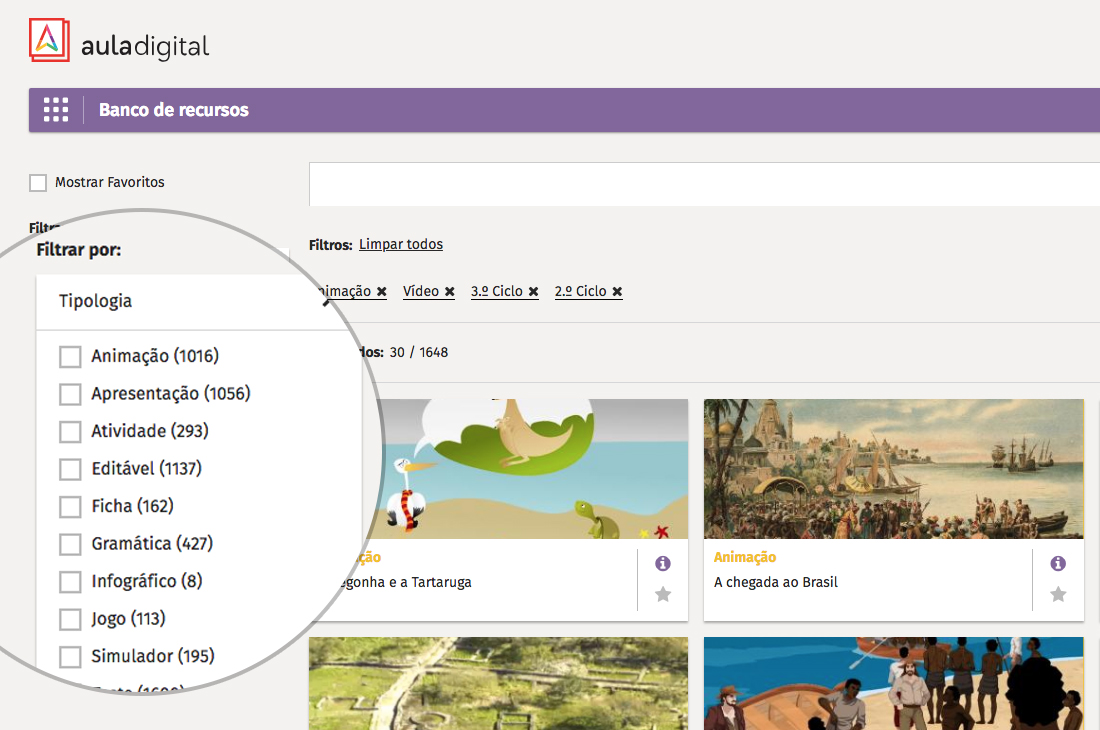
Task: Select the Infográfico (8) checkbox
Action: tap(70, 582)
